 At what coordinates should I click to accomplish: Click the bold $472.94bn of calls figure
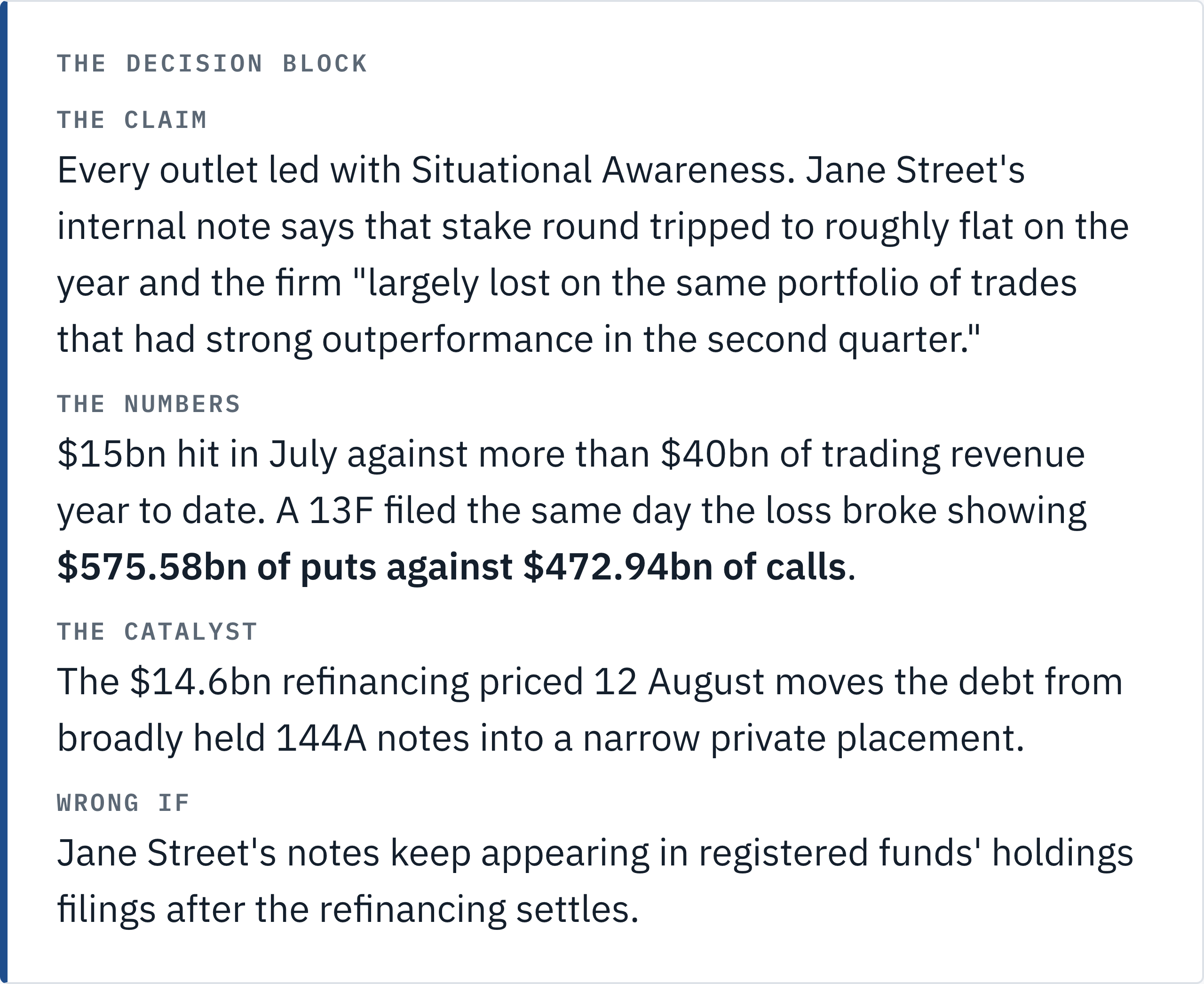click(685, 567)
